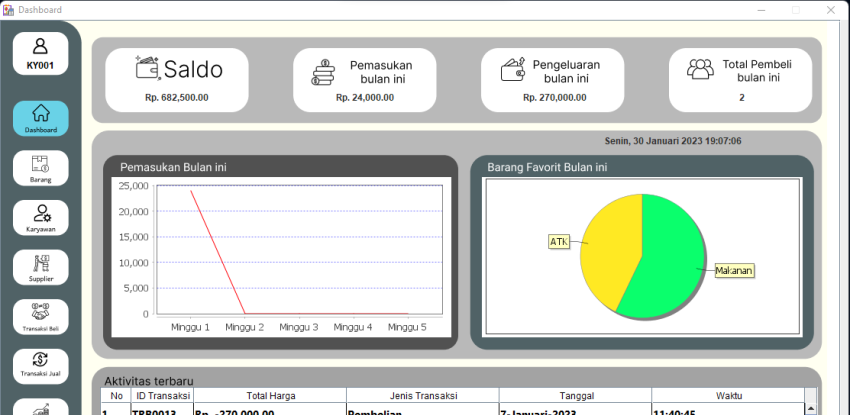Open Transaksi Jual from the sidebar
Viewport: 850px width, 415px height.
(x=40, y=365)
